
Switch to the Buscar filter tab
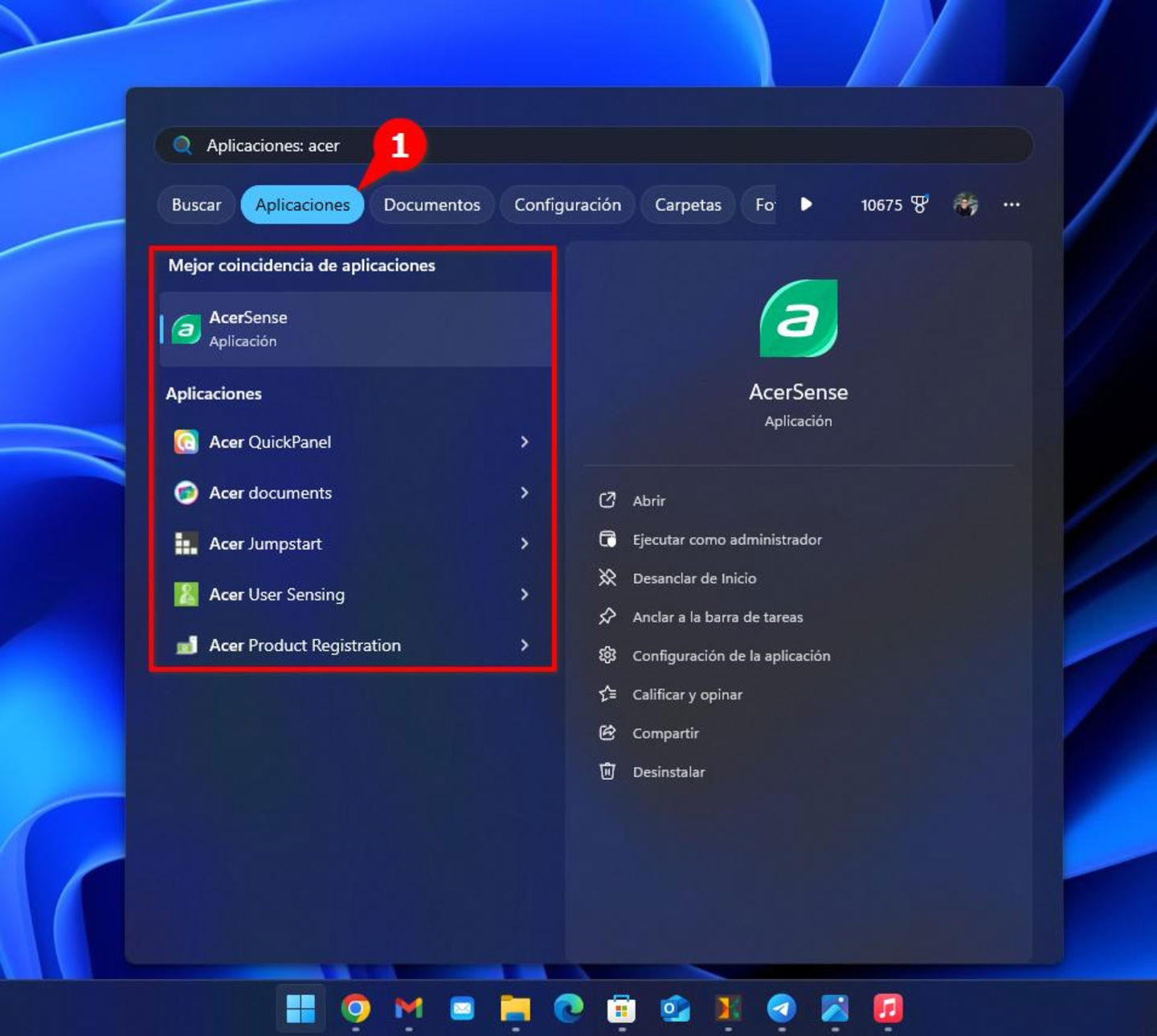point(196,205)
